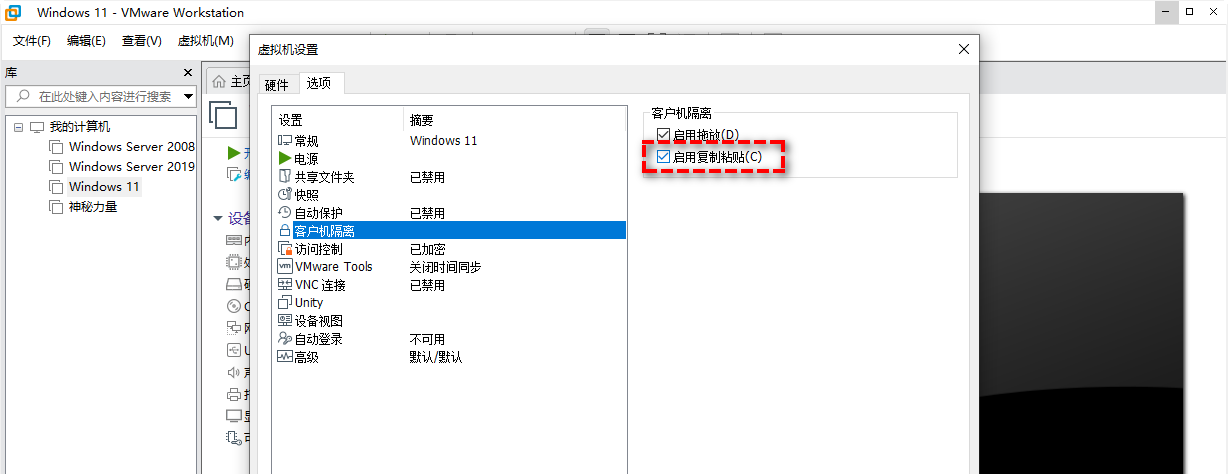The image size is (1228, 474).
Task: Select the 高级 (Advanced) settings row
Action: 450,357
